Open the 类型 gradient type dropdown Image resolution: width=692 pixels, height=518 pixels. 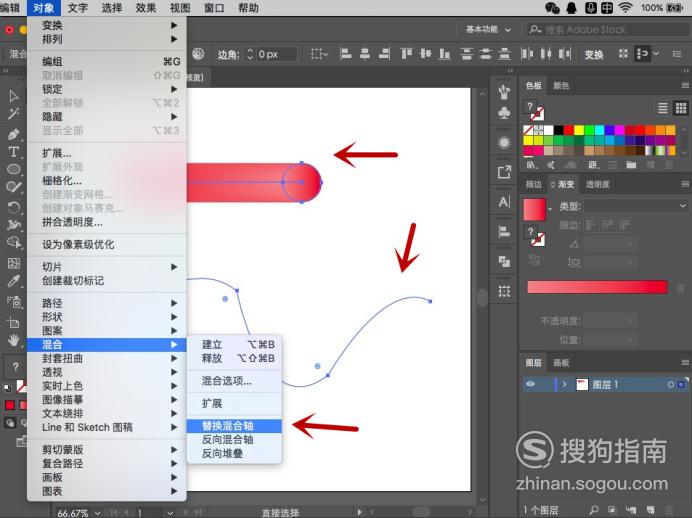coord(636,206)
